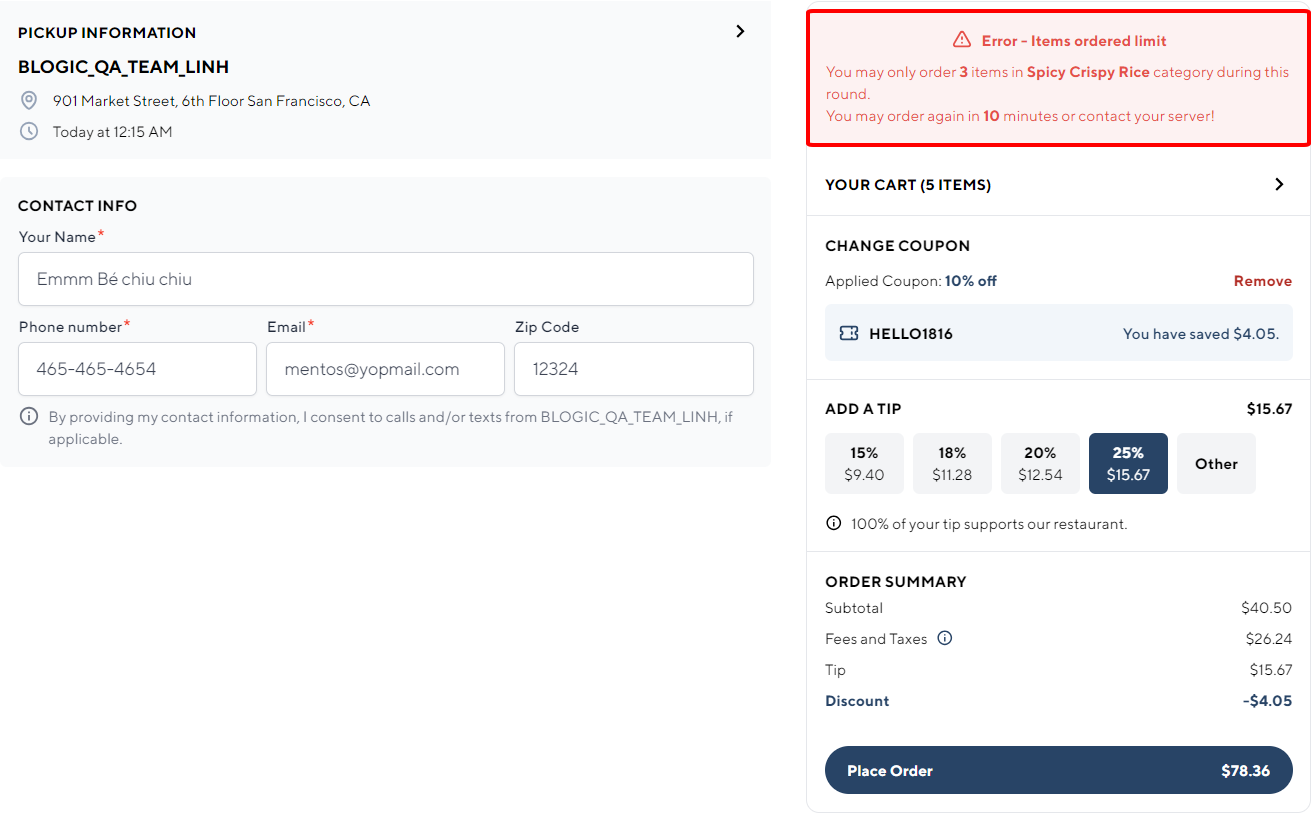Click the Email address field
Viewport: 1312px width, 813px height.
coord(385,369)
